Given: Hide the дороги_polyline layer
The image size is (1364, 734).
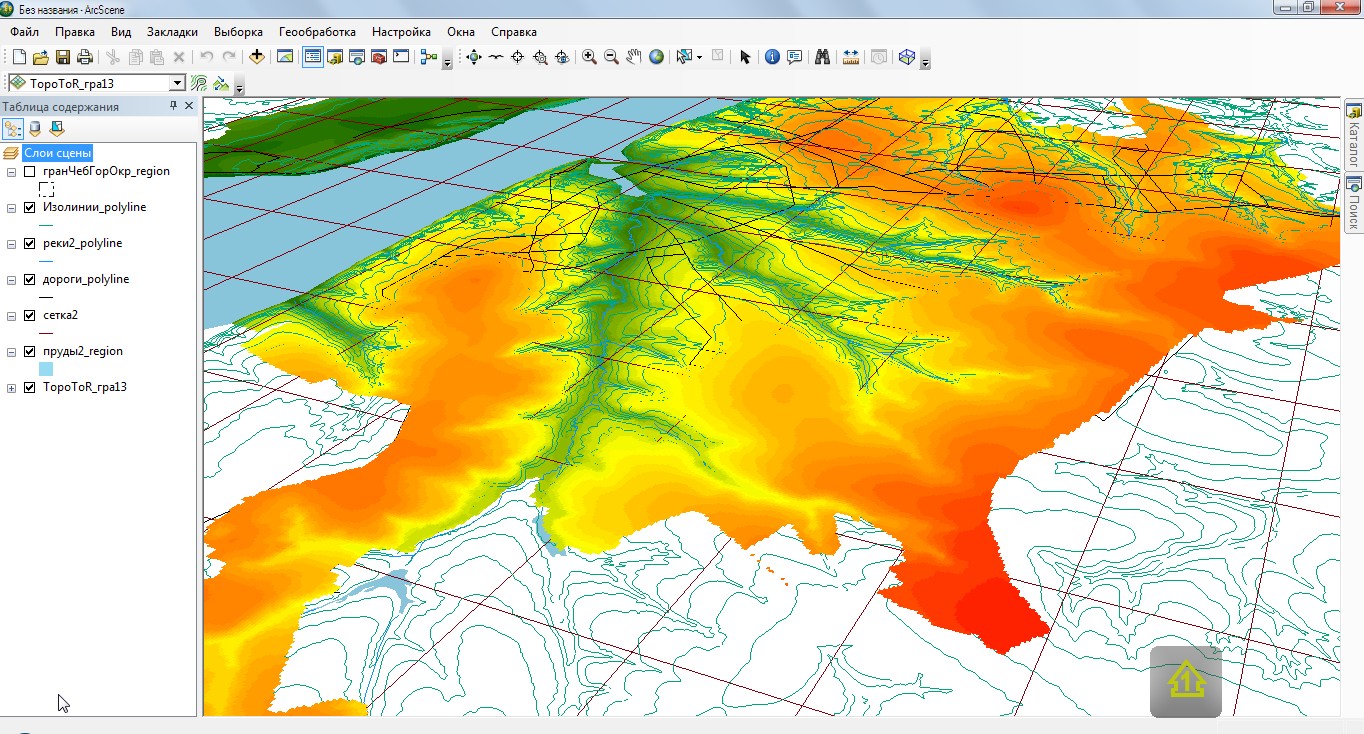Looking at the screenshot, I should 30,280.
